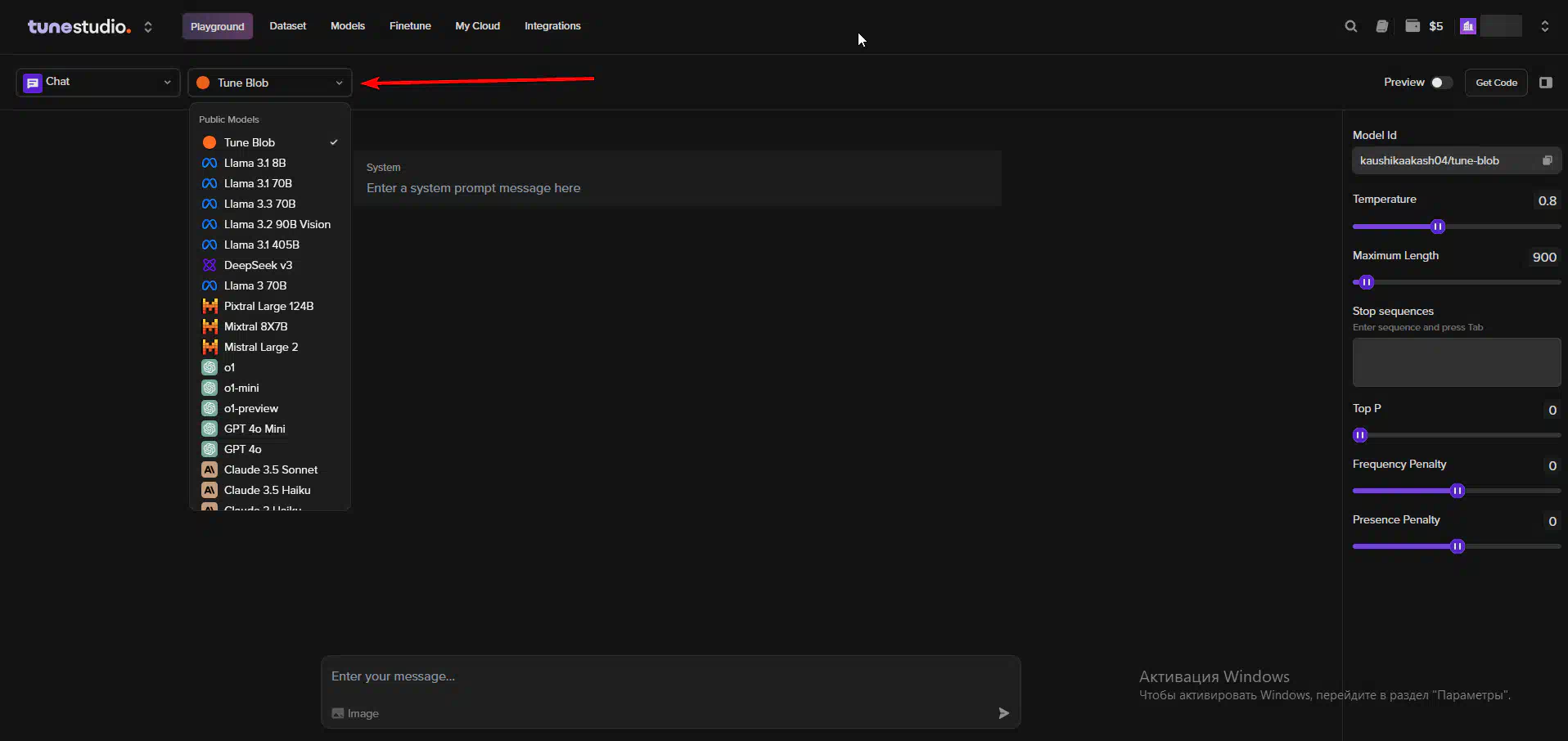The height and width of the screenshot is (741, 1568).
Task: Click the $5 credits amount
Action: pos(1436,26)
